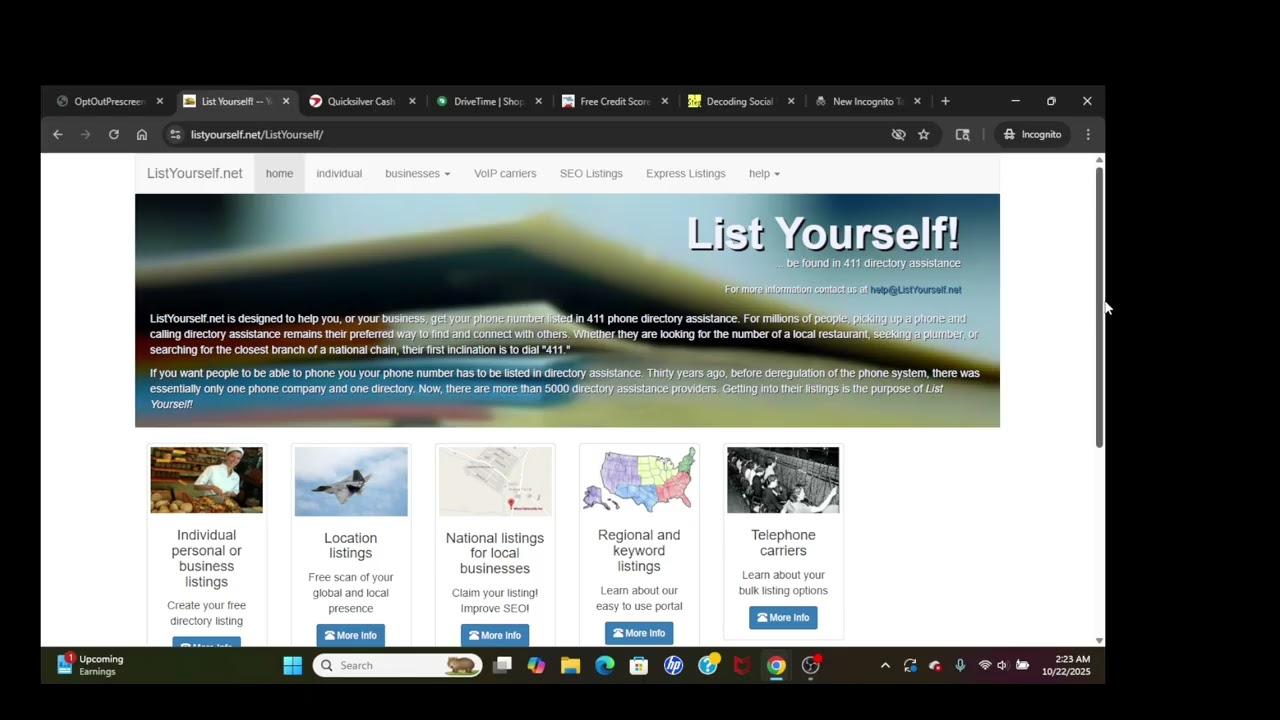Open Microsoft Store from the taskbar

[x=639, y=665]
